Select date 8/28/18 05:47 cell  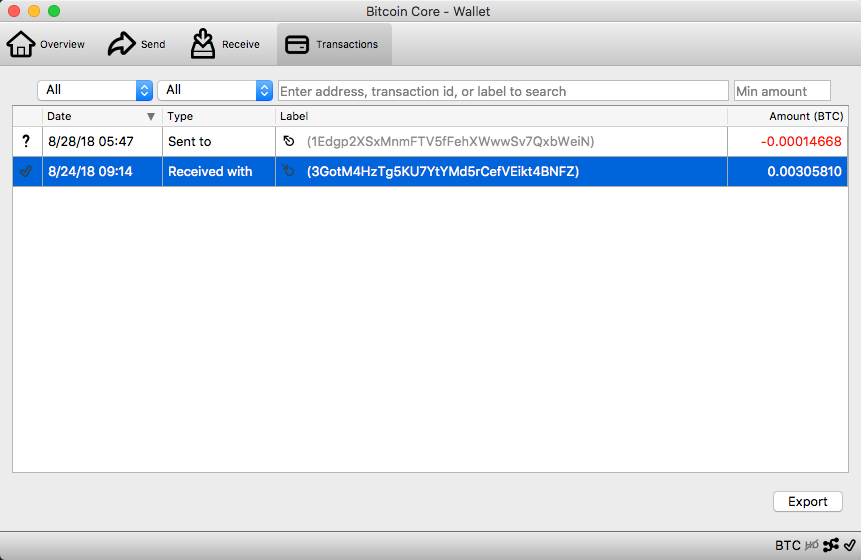point(102,142)
